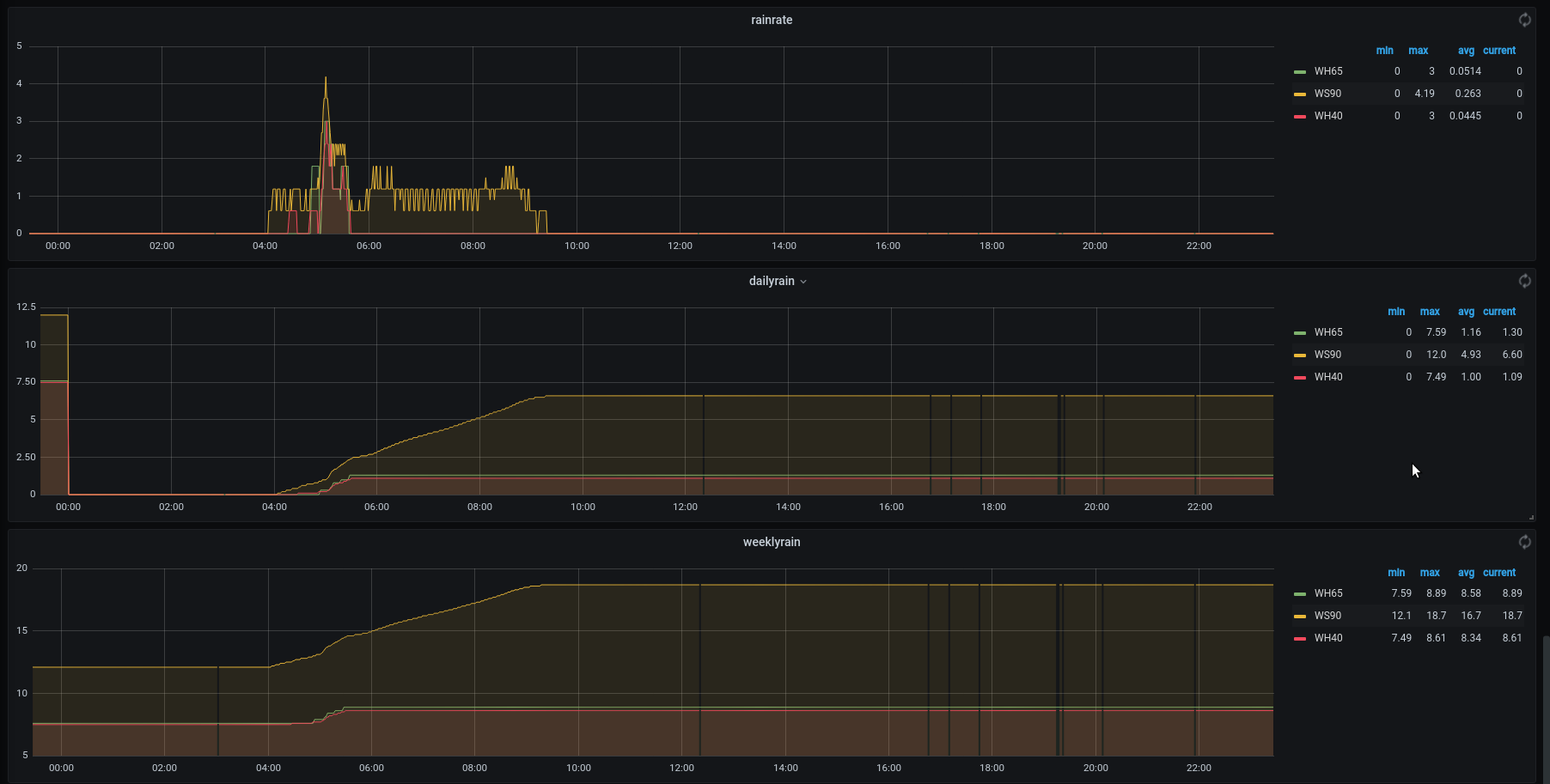Sort dailyrain legend by avg column
The image size is (1550, 784).
point(1466,312)
